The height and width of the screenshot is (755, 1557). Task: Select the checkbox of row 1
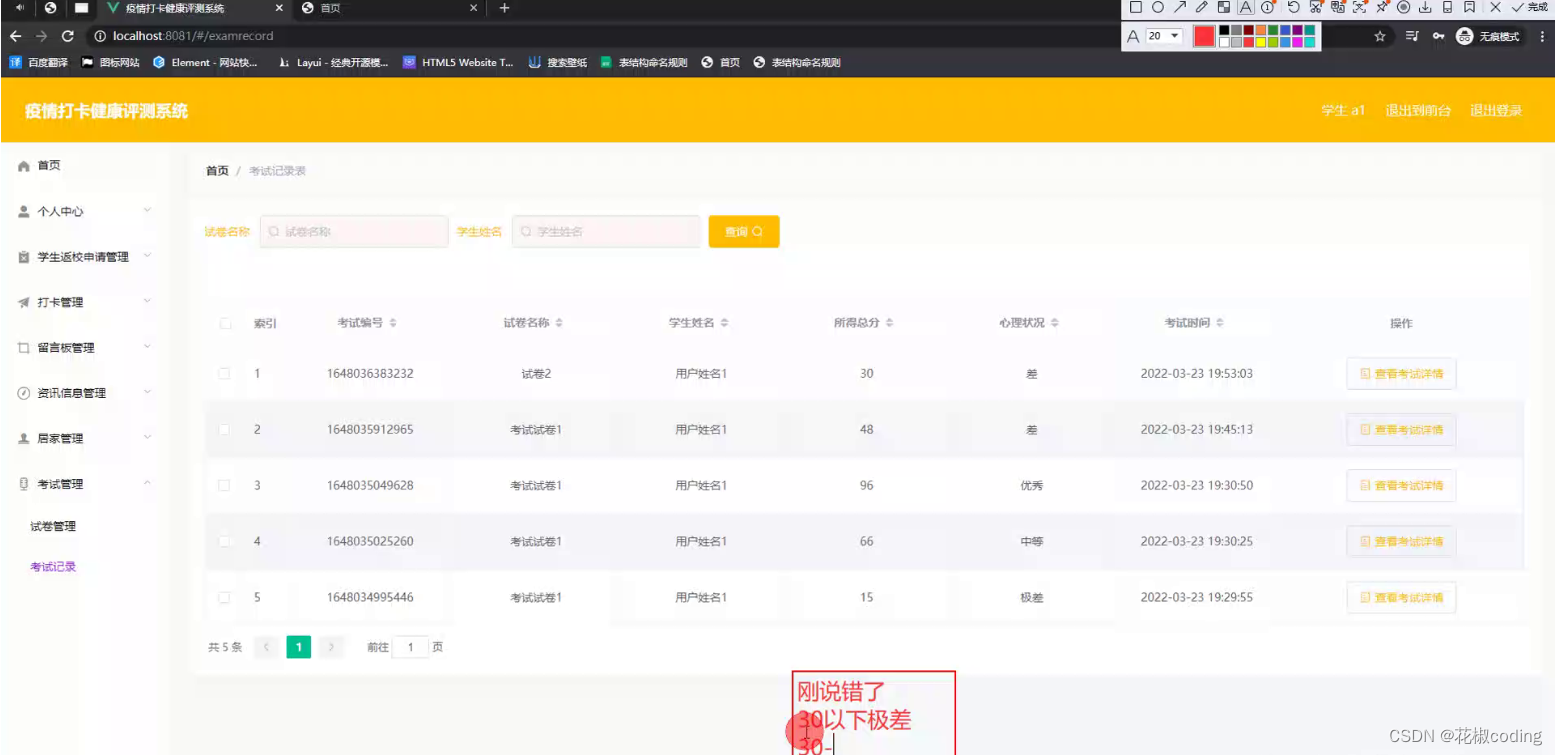pos(225,373)
